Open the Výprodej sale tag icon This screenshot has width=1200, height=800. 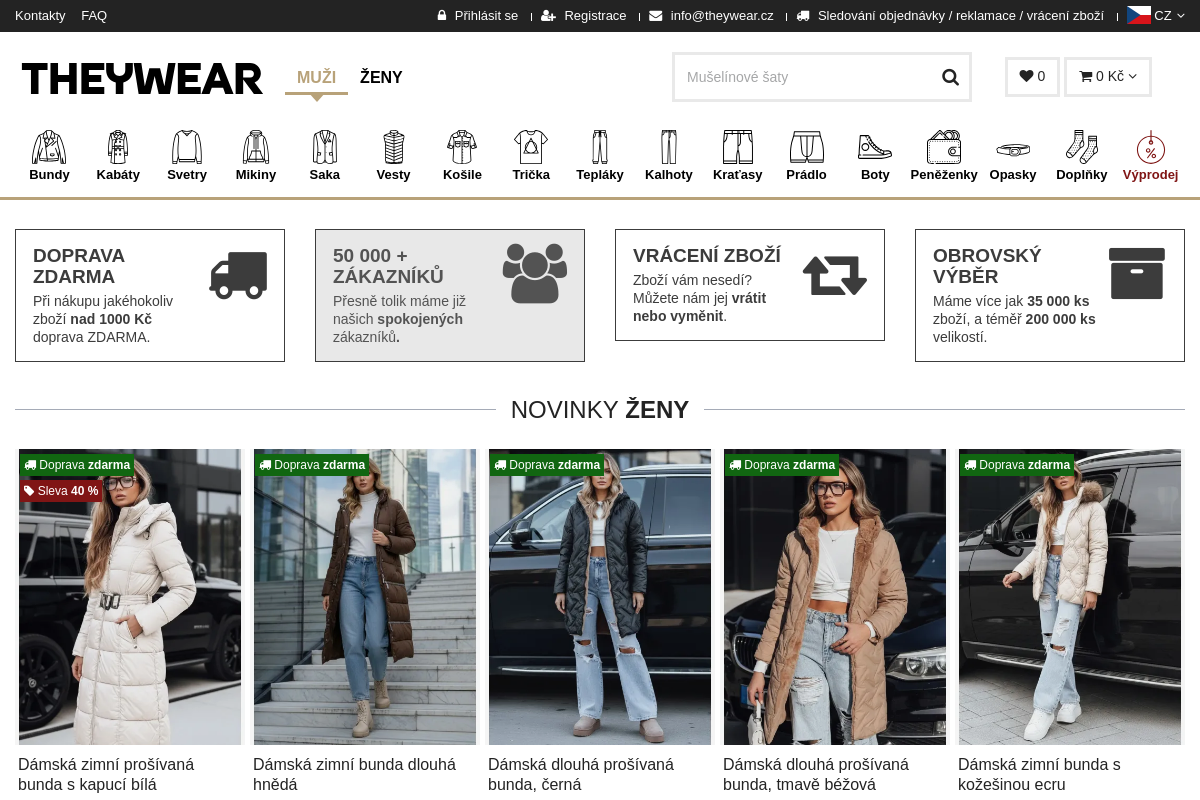coord(1151,147)
